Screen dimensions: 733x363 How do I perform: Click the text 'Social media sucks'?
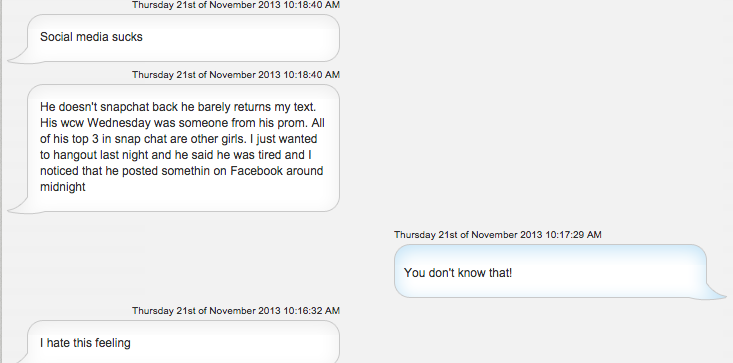pyautogui.click(x=91, y=37)
